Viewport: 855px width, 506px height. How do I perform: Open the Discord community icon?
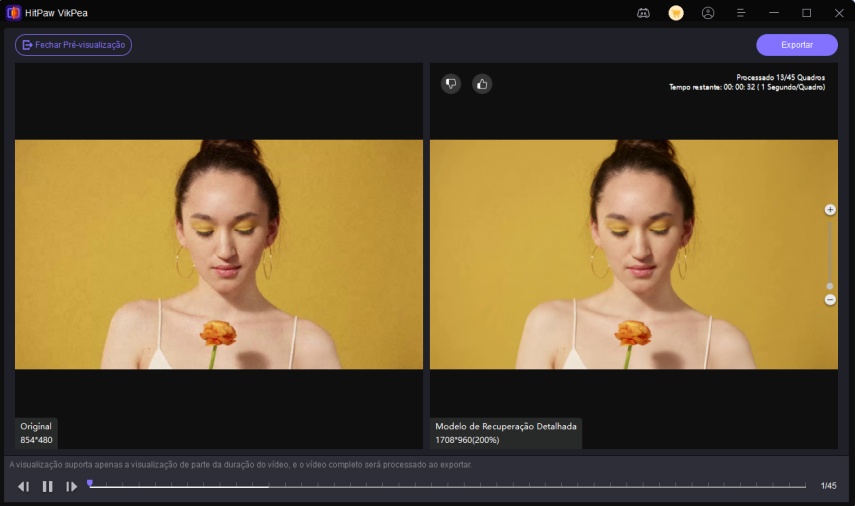643,13
